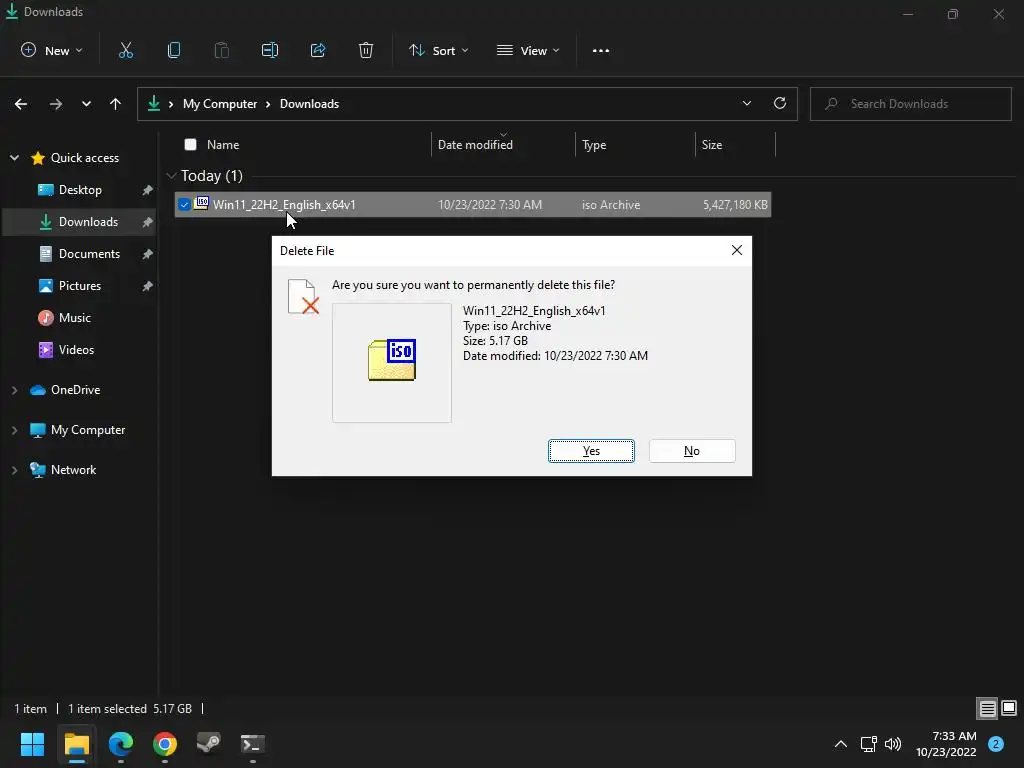Open network icon in system tray
The height and width of the screenshot is (768, 1024).
868,744
